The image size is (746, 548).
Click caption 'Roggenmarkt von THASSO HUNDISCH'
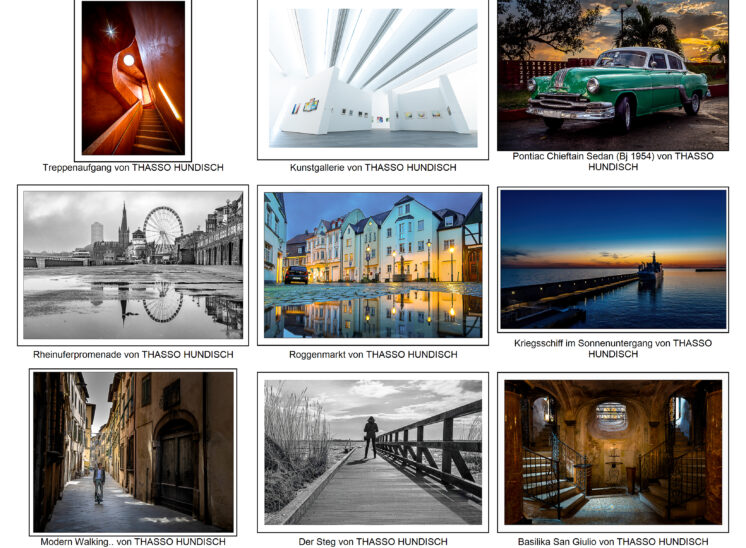tap(373, 354)
